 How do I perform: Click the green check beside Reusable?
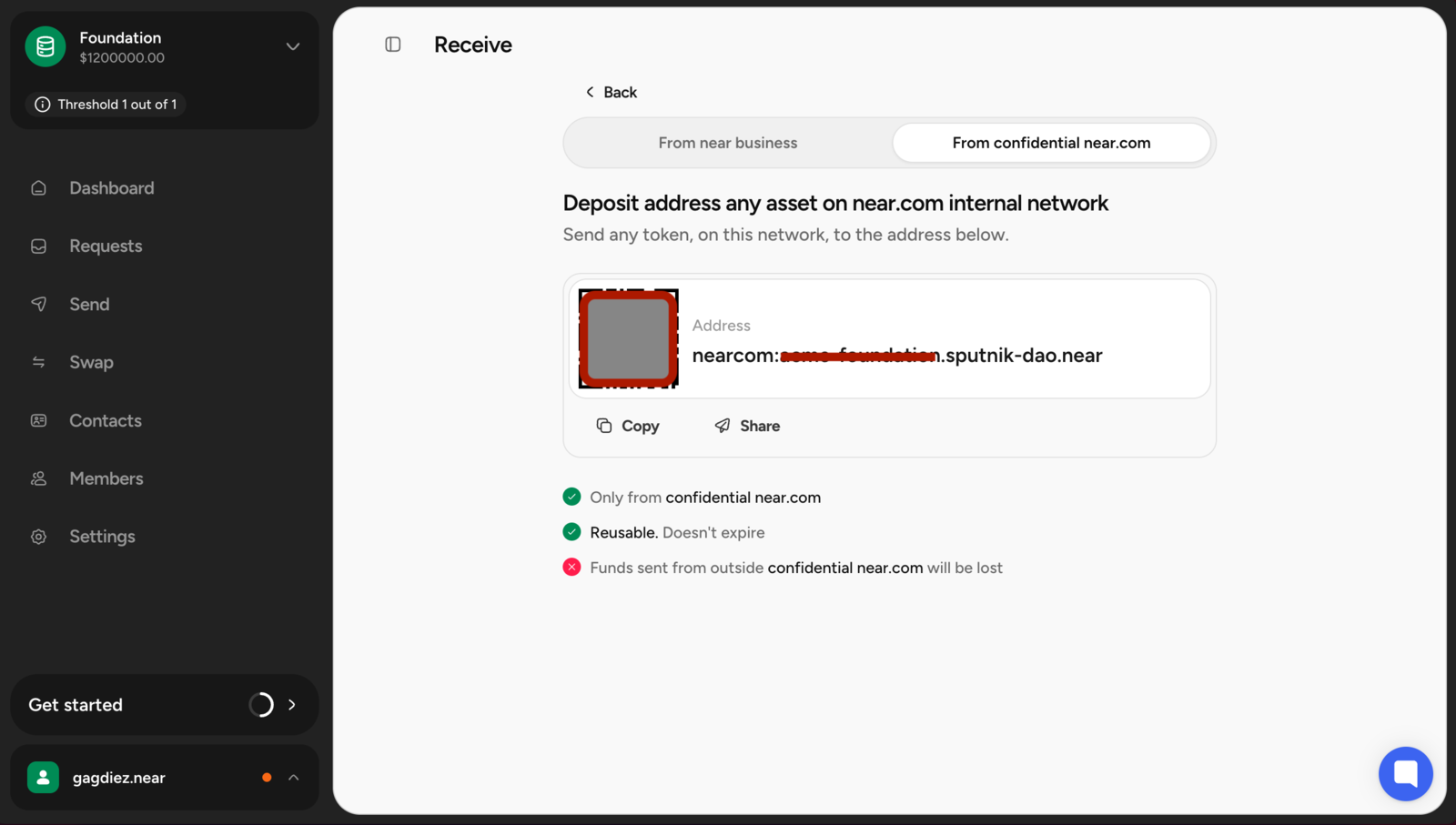tap(571, 532)
